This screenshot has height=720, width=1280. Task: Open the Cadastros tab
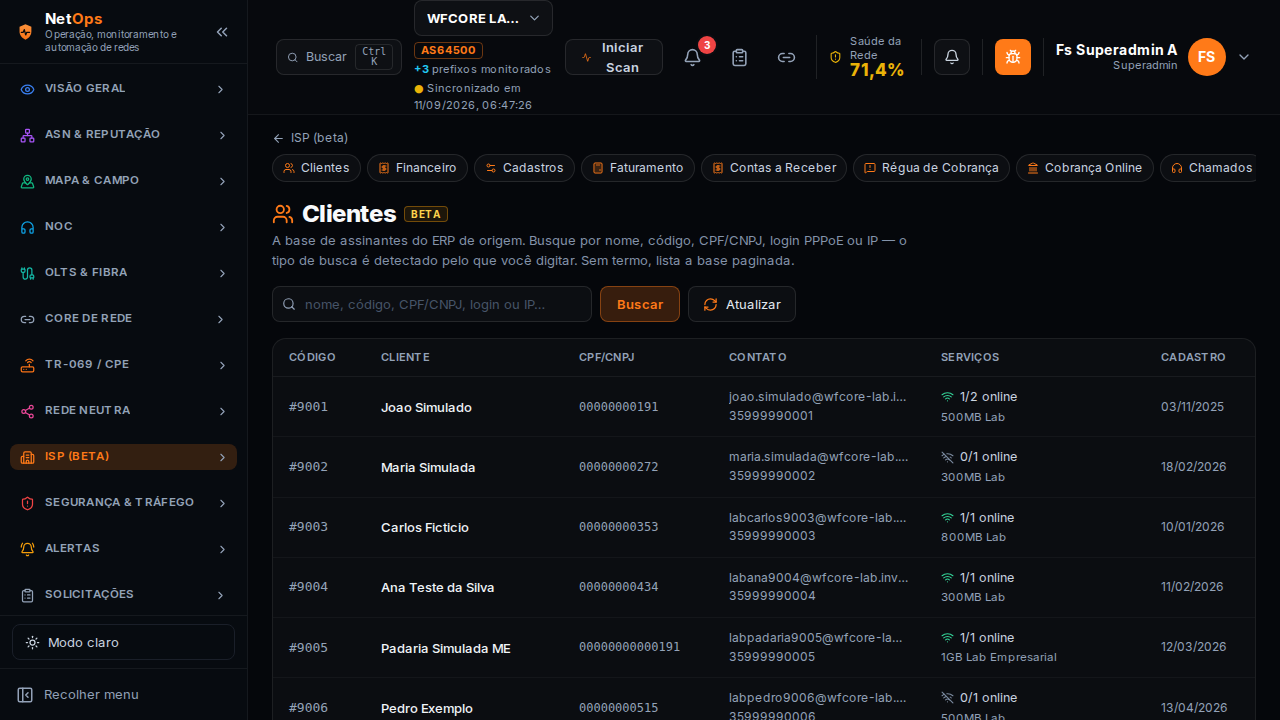pyautogui.click(x=524, y=168)
